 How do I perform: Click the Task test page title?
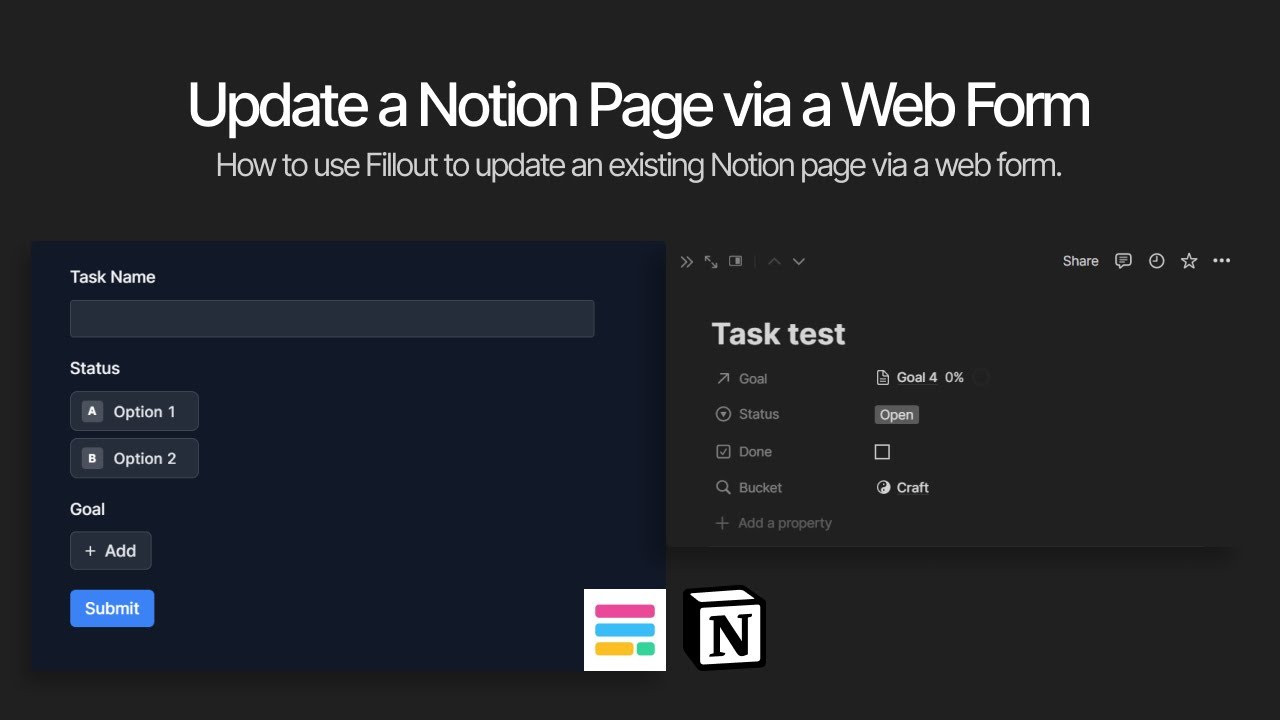778,334
